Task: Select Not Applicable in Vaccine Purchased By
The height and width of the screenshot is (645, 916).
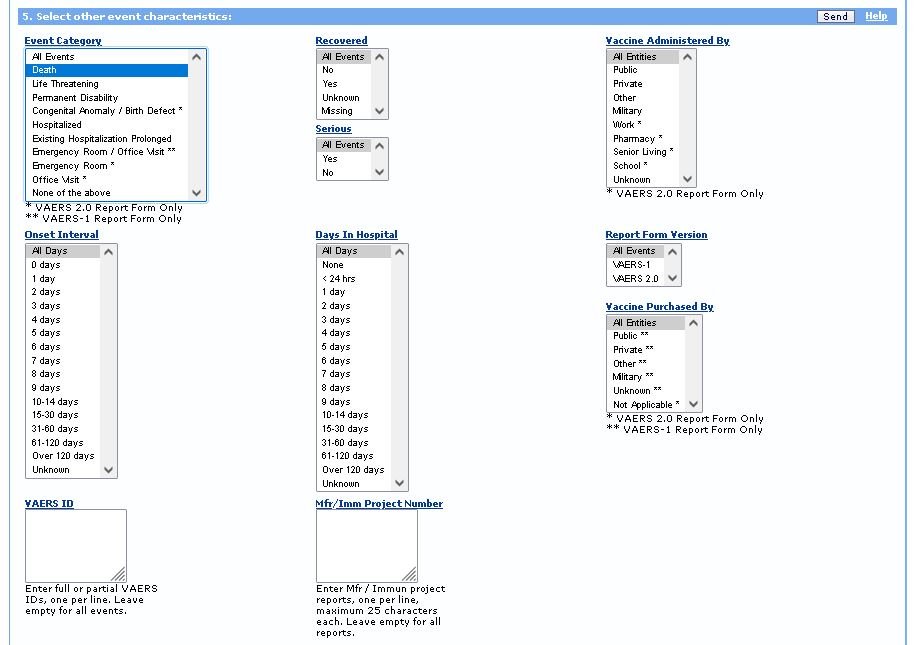Action: 646,404
